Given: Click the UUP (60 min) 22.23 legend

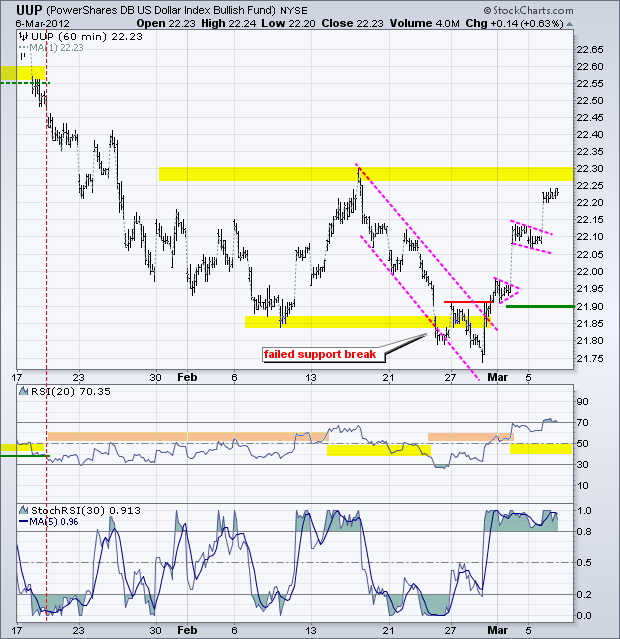Looking at the screenshot, I should pyautogui.click(x=86, y=37).
